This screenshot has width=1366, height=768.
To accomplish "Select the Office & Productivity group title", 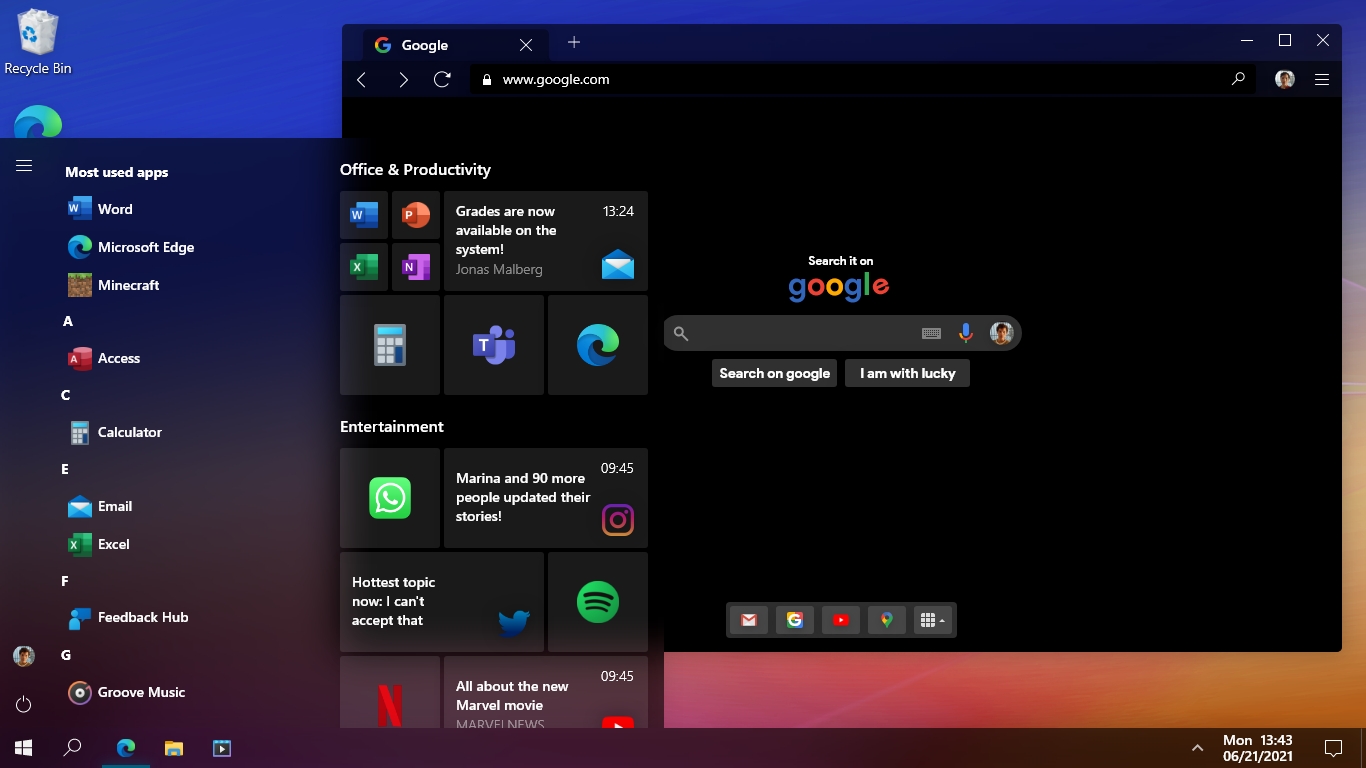I will (415, 170).
